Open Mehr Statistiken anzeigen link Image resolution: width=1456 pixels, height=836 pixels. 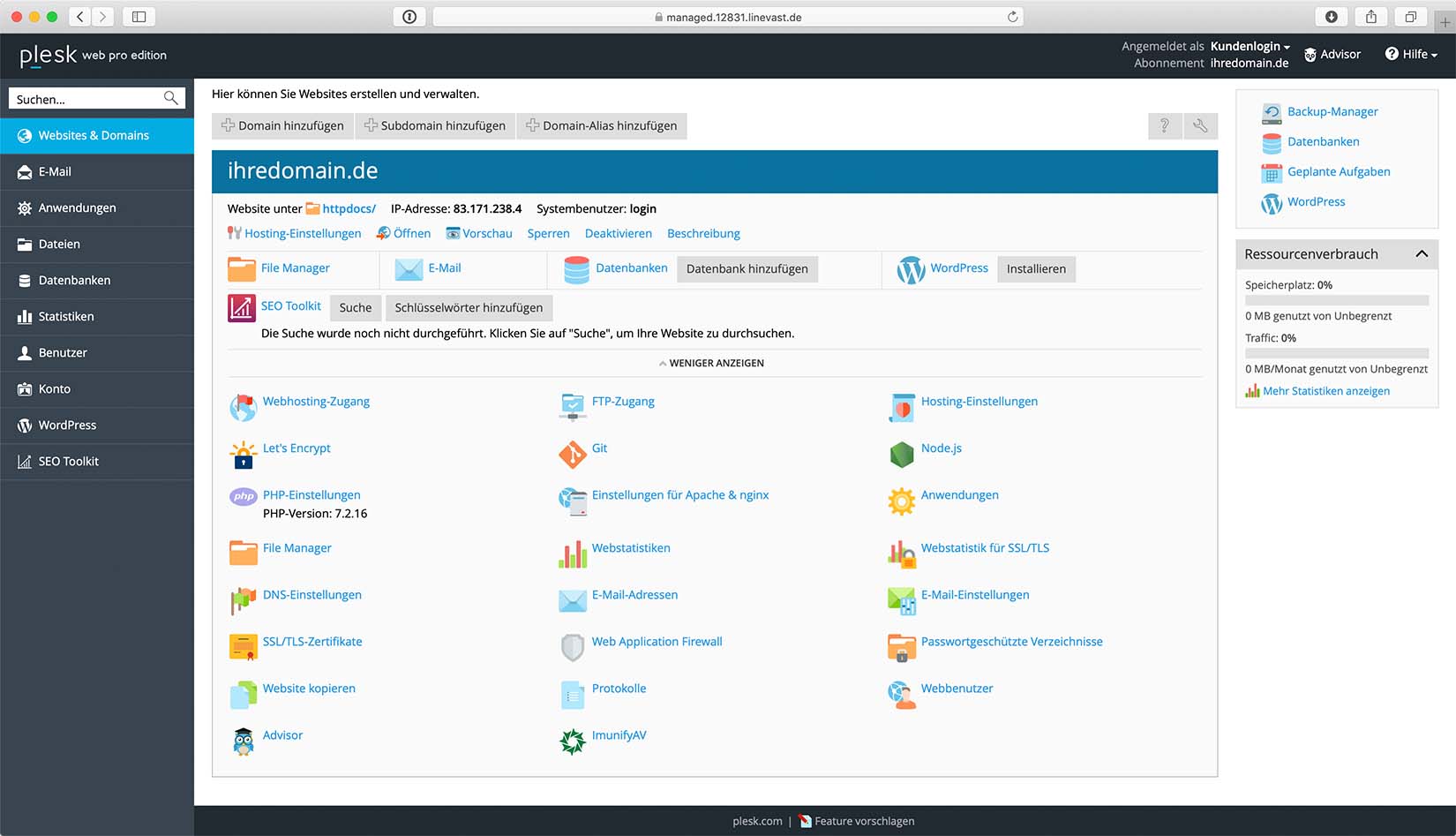pyautogui.click(x=1326, y=391)
